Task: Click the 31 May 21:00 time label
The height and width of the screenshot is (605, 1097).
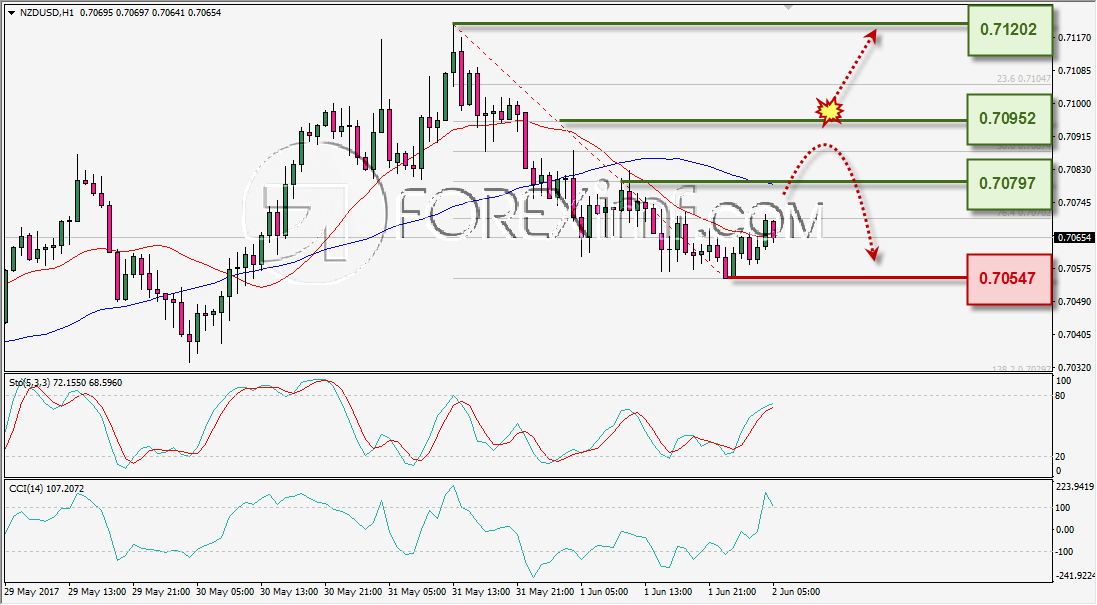Action: click(x=545, y=592)
